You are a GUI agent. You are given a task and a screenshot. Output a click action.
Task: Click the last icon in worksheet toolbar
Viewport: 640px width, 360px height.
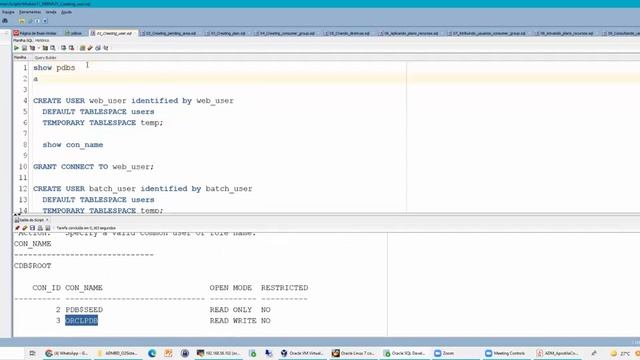tap(106, 48)
